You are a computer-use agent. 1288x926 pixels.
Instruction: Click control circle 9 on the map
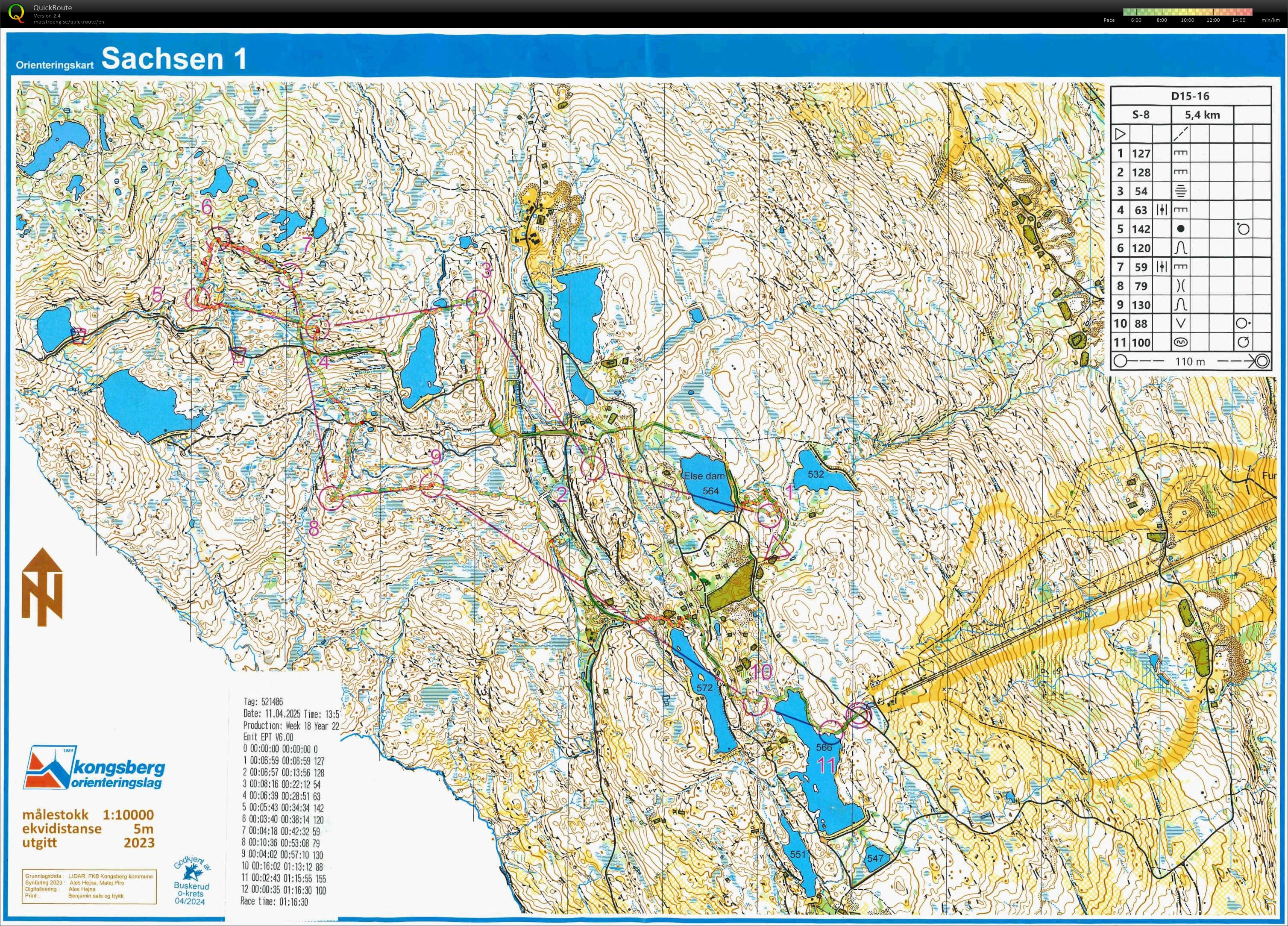point(432,486)
